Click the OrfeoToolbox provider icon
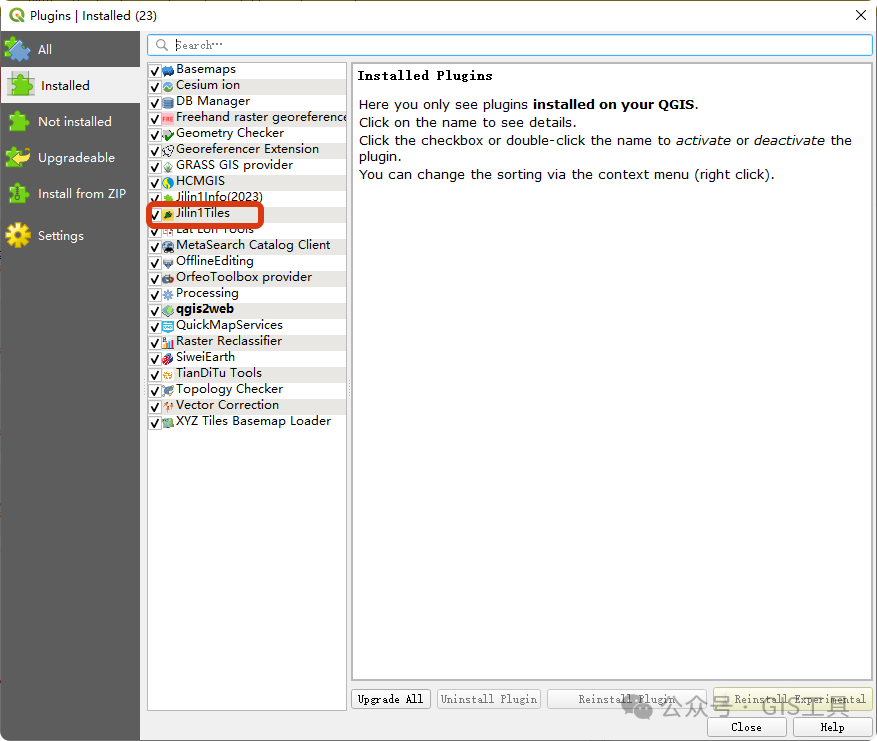The image size is (877, 741). (x=168, y=279)
